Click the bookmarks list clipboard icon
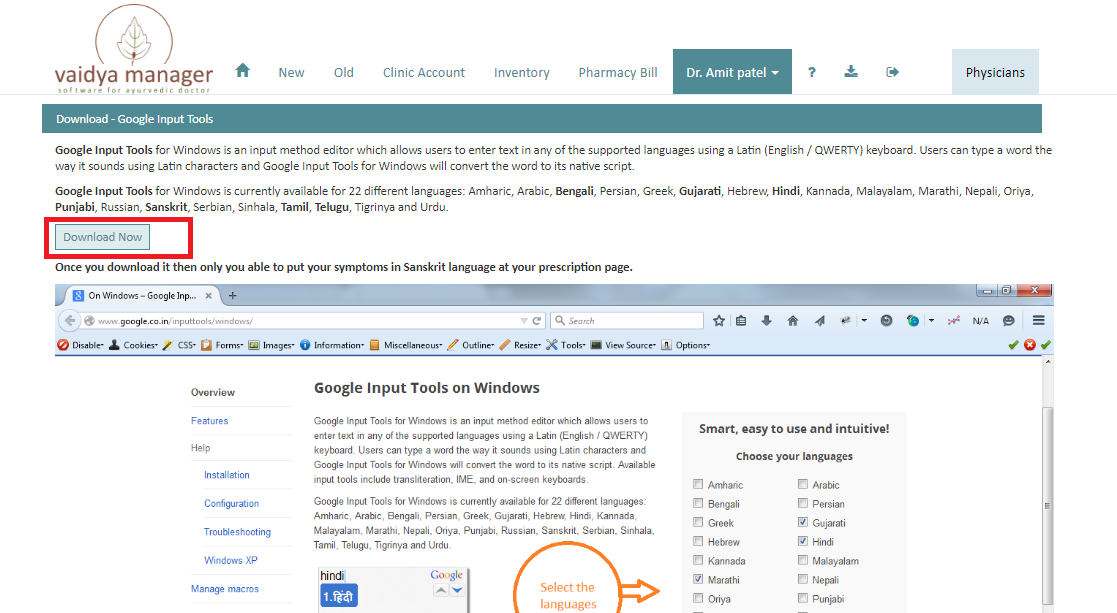1117x613 pixels. [x=741, y=321]
